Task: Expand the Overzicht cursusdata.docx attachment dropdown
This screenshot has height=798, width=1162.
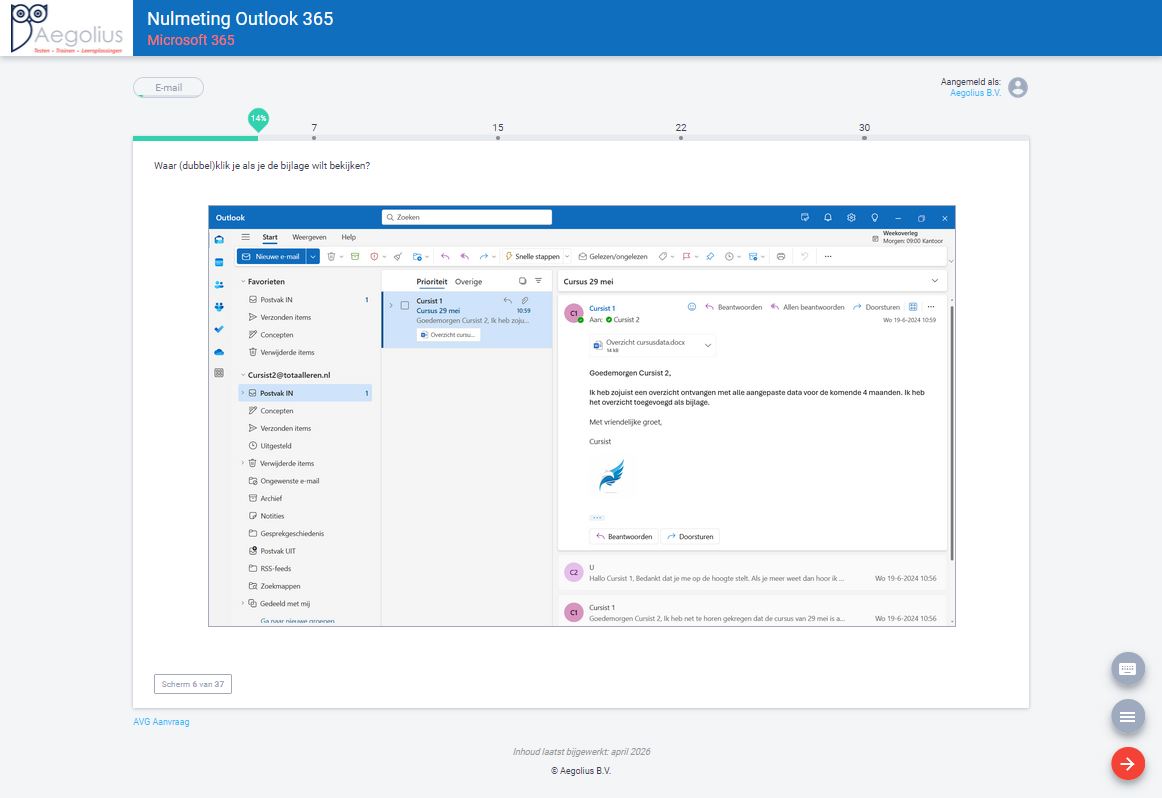Action: coord(708,345)
